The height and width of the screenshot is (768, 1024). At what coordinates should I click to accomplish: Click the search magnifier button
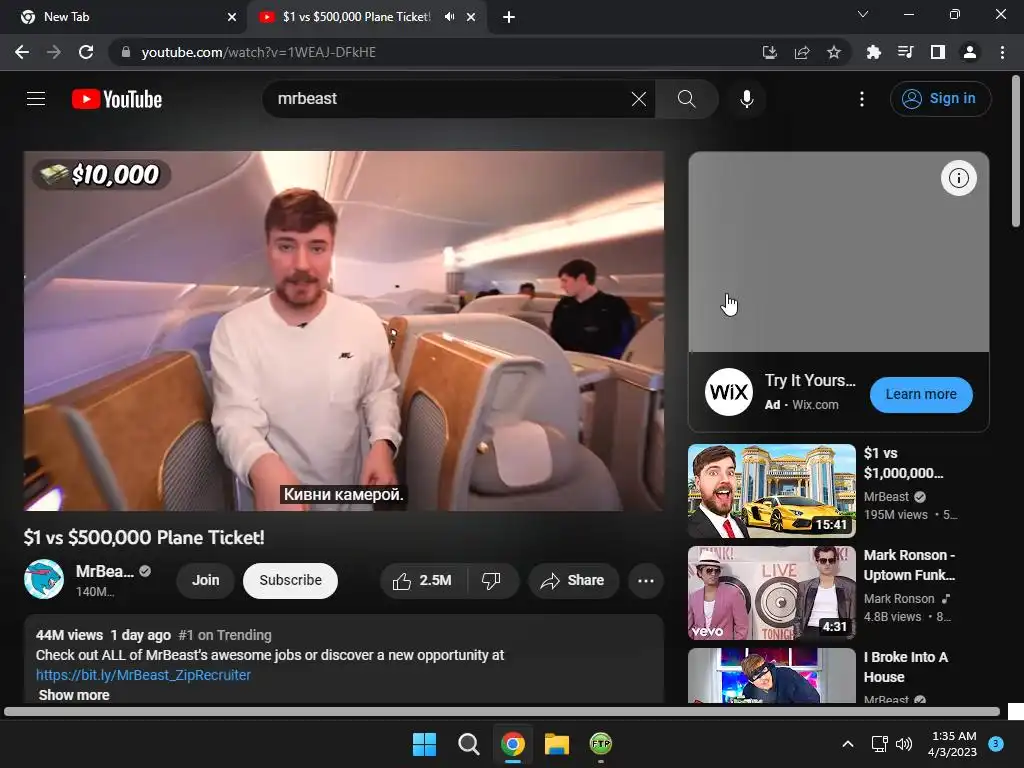click(x=686, y=99)
